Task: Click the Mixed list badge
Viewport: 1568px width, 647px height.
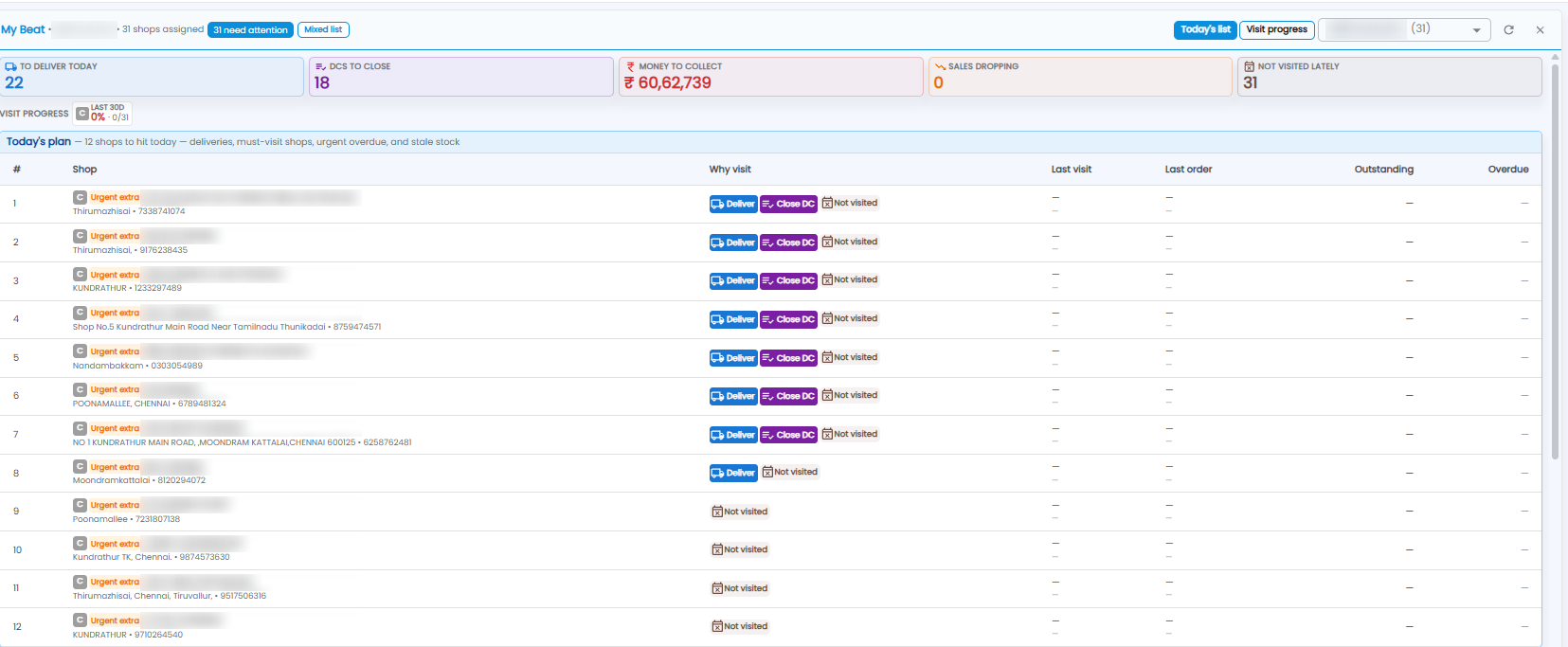Action: click(x=323, y=29)
